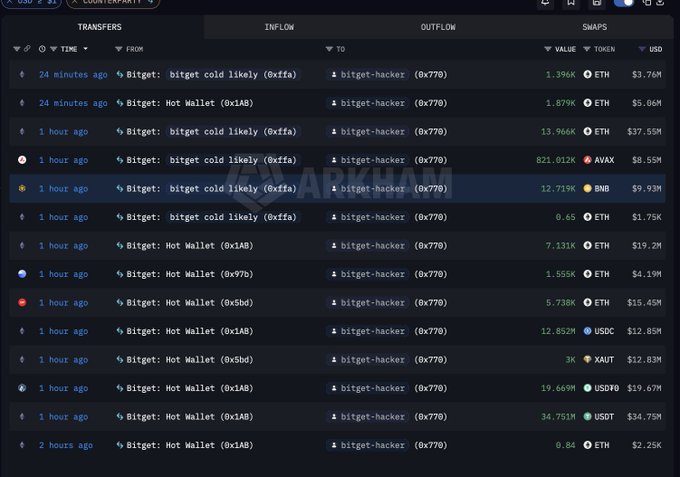Click the red chain icon on $15.45M row
The width and height of the screenshot is (680, 477).
click(x=22, y=303)
